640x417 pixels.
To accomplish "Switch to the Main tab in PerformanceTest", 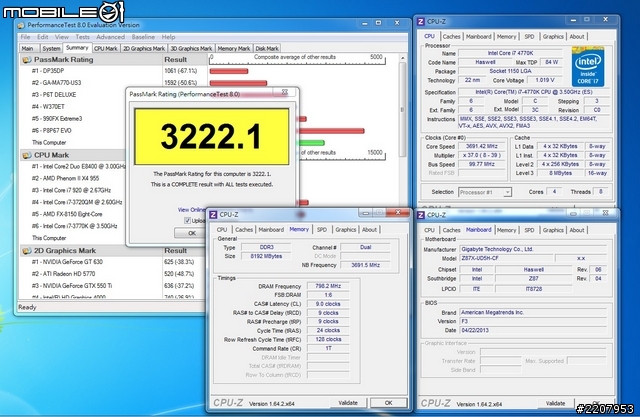I will 28,49.
